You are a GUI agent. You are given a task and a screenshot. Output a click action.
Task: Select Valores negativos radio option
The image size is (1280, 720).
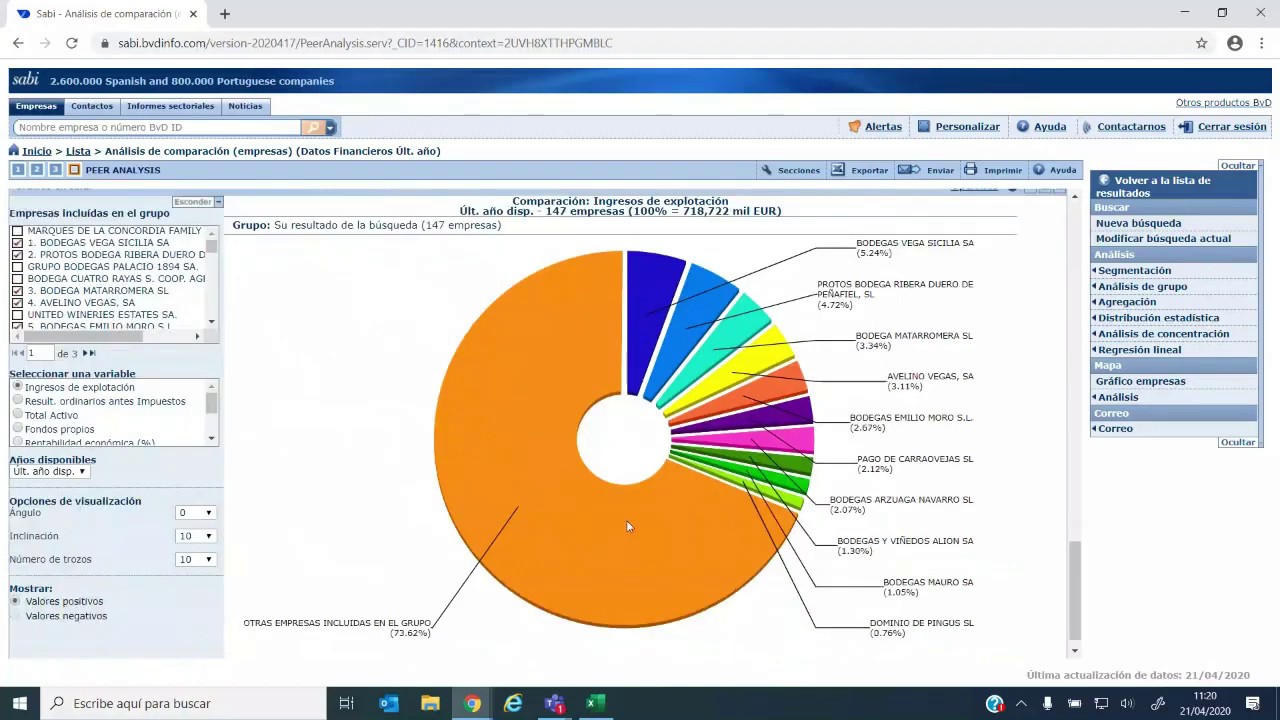tap(17, 616)
